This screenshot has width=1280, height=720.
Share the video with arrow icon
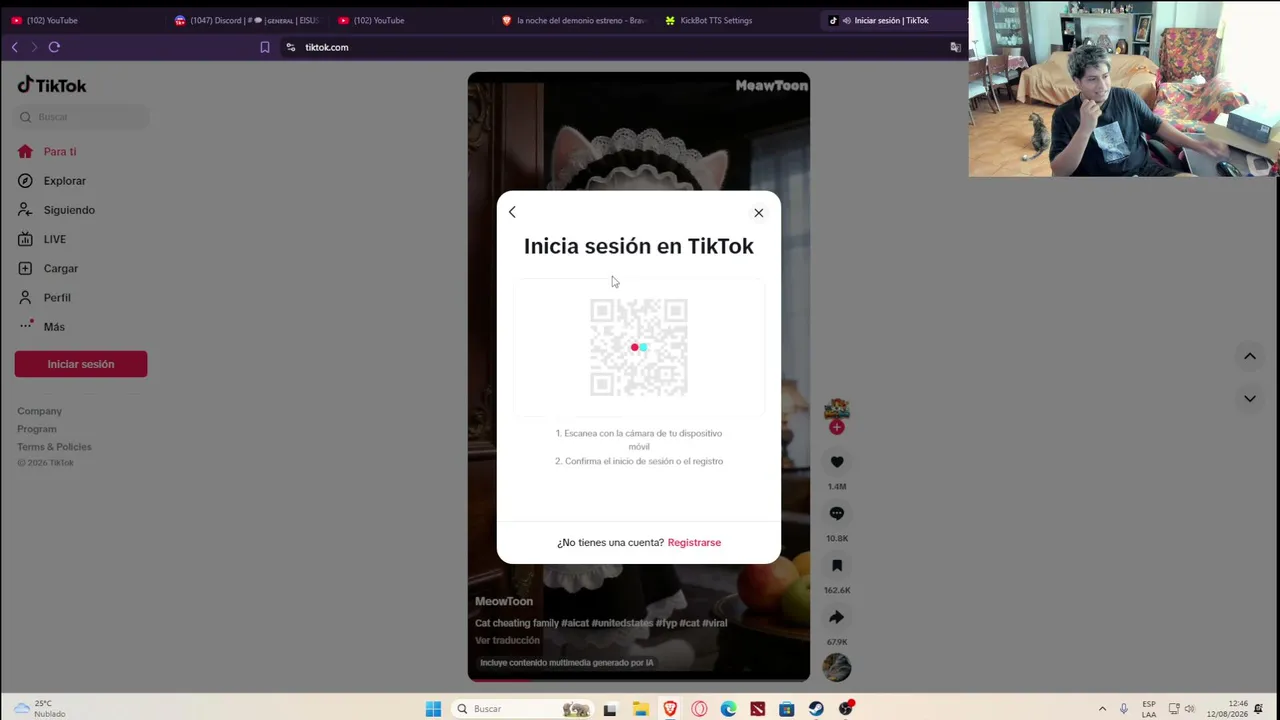pyautogui.click(x=837, y=618)
